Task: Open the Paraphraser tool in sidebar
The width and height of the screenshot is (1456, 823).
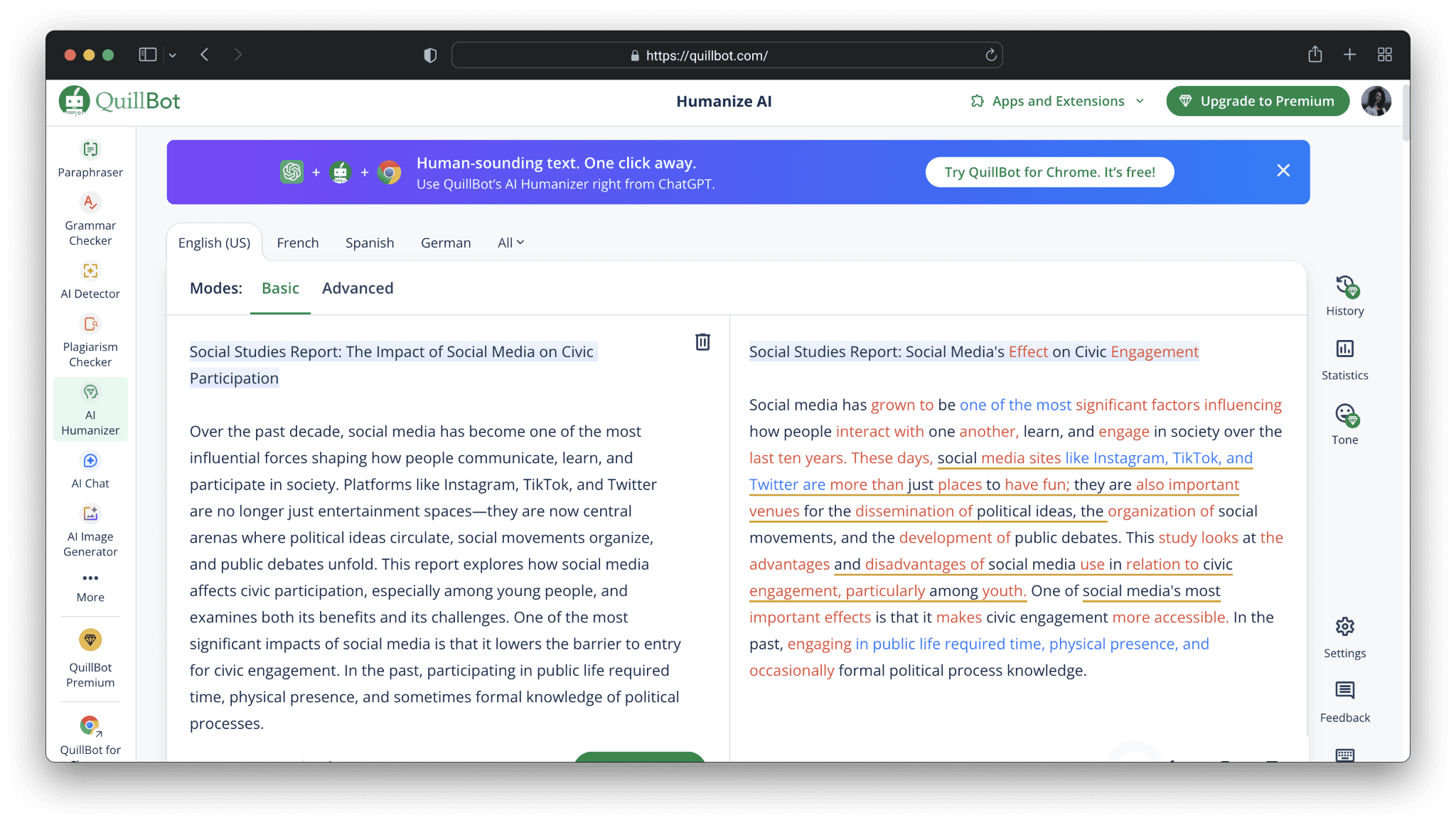Action: 90,159
